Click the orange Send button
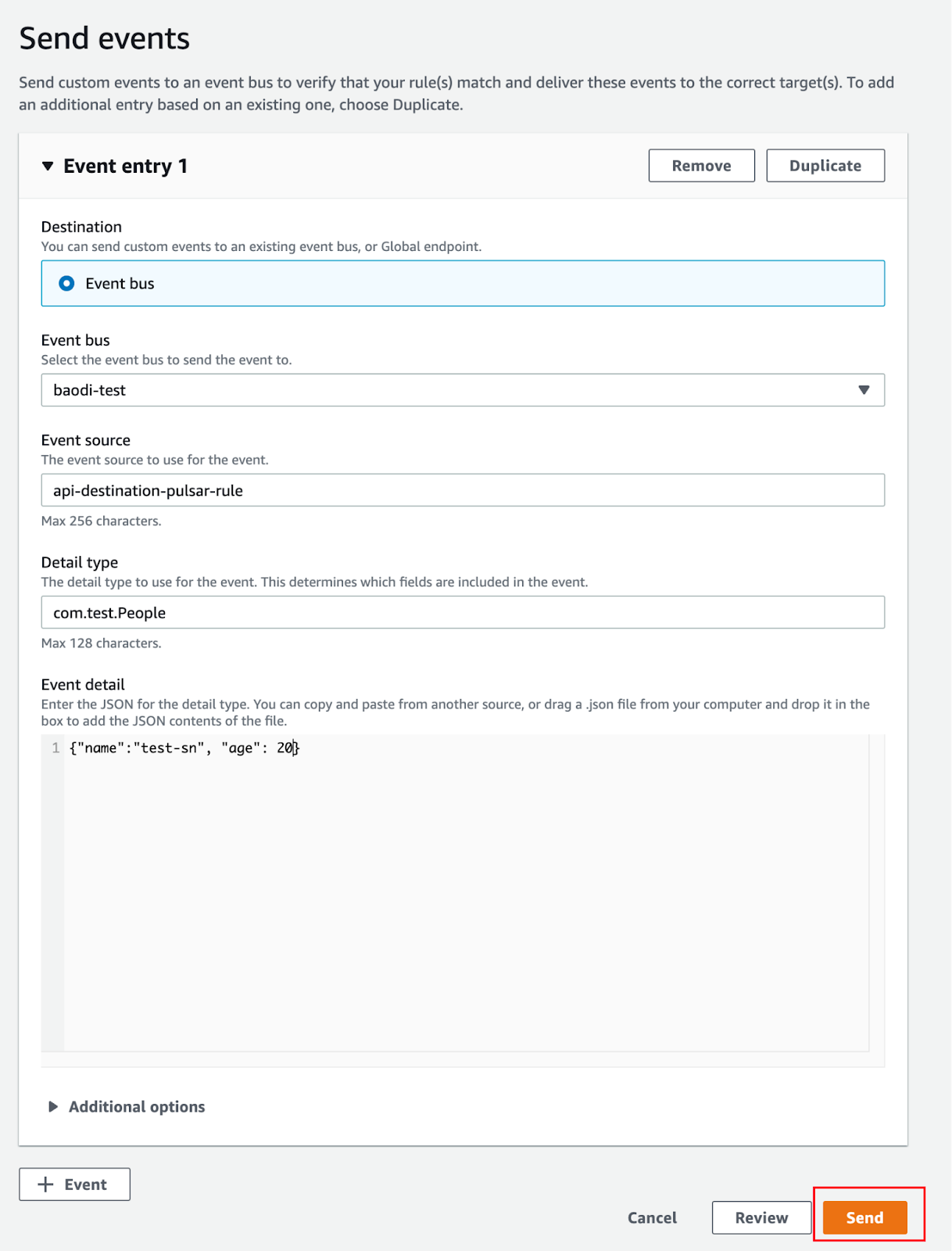 tap(864, 1217)
